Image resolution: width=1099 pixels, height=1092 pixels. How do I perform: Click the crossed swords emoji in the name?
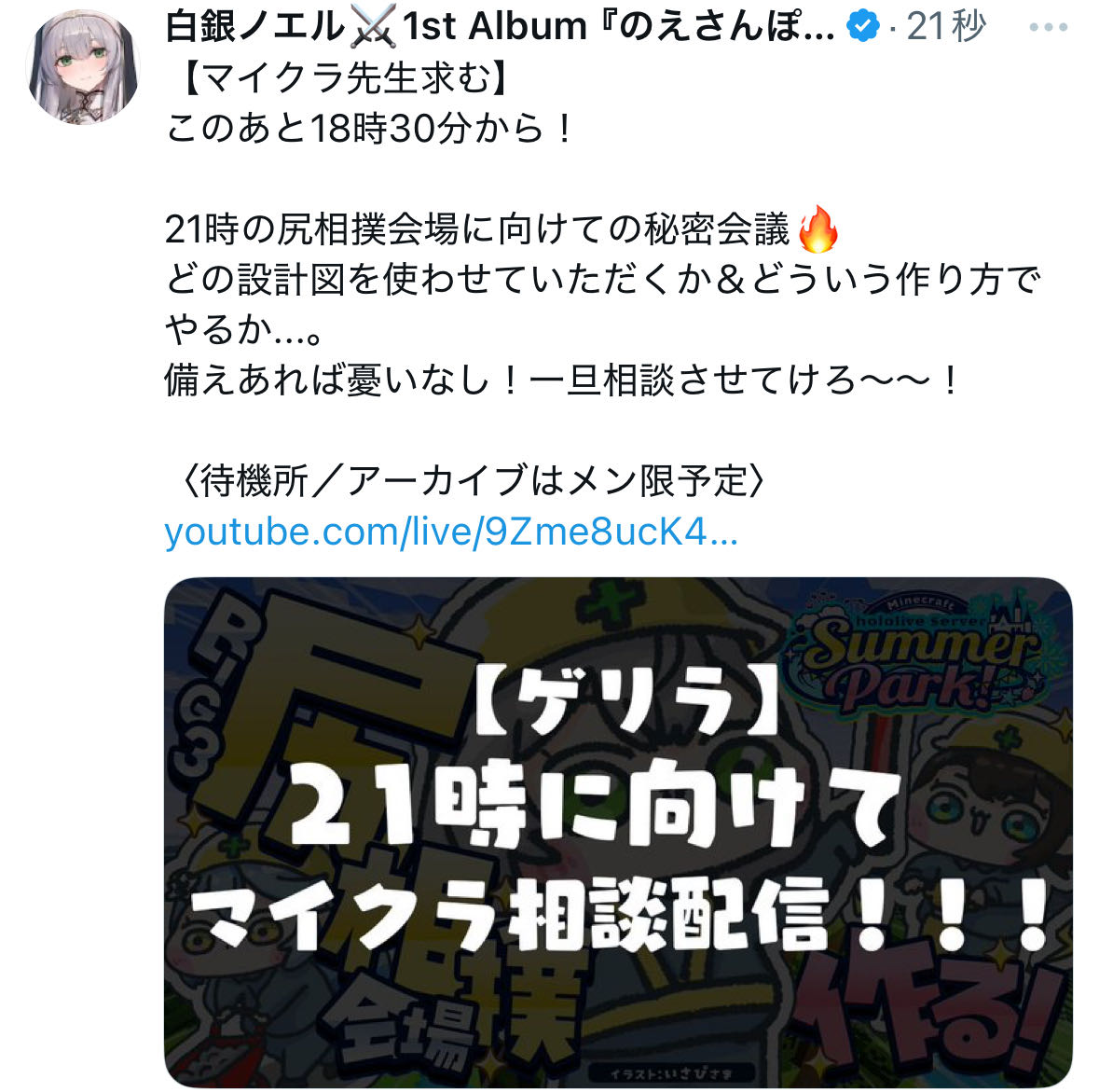(373, 27)
